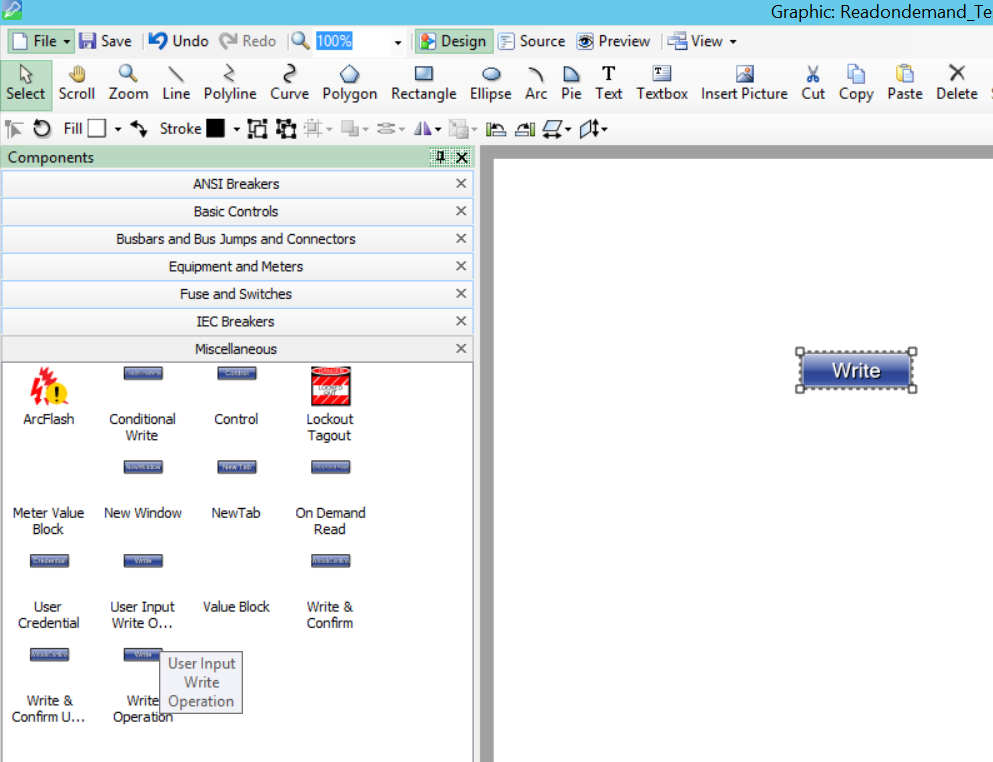Open Insert Picture

[743, 82]
